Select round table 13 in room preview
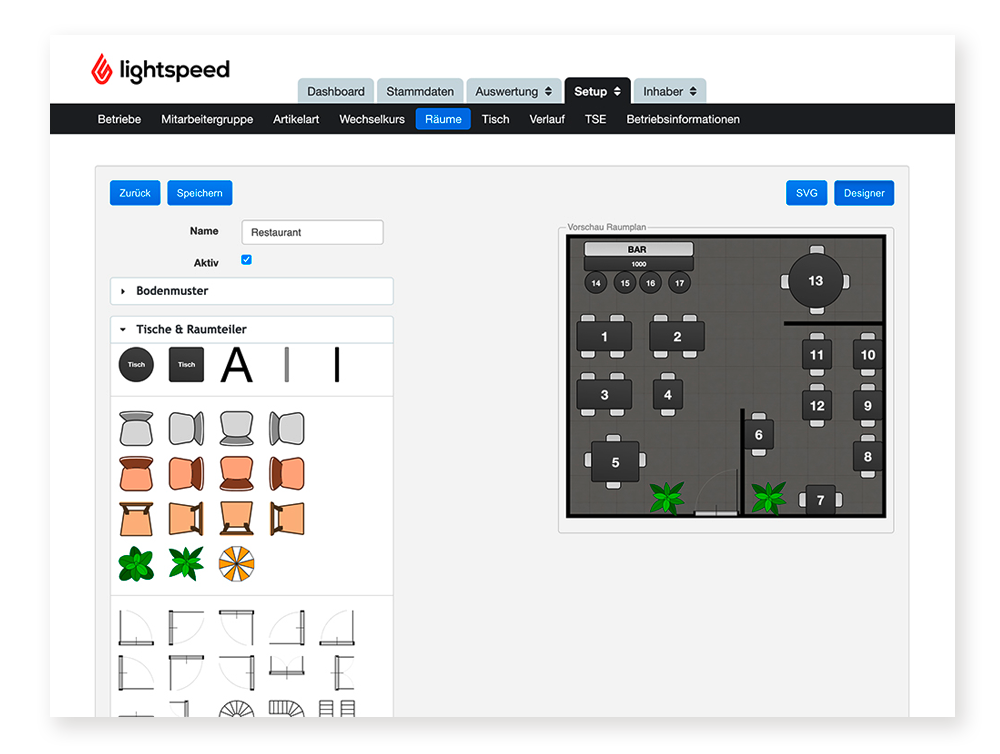This screenshot has width=1000, height=754. pyautogui.click(x=816, y=281)
